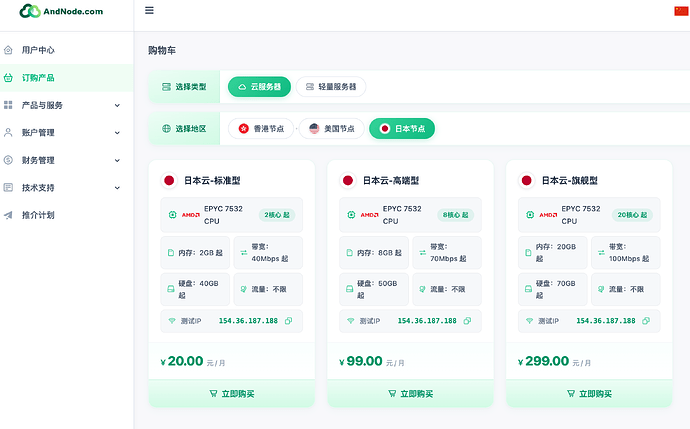Expand the 账户管理 chevron
690x429 pixels.
117,133
